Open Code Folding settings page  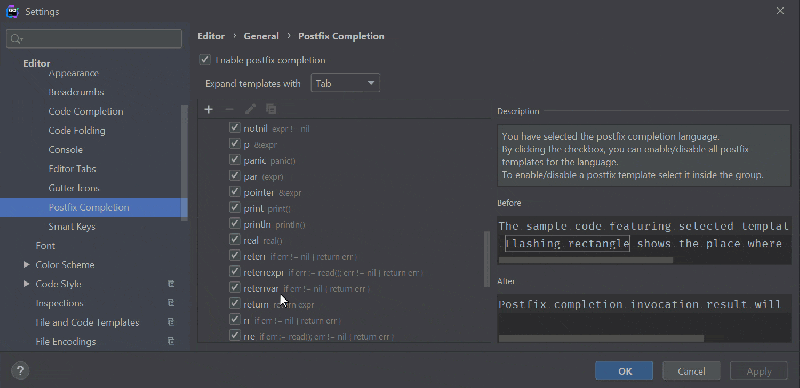(77, 131)
